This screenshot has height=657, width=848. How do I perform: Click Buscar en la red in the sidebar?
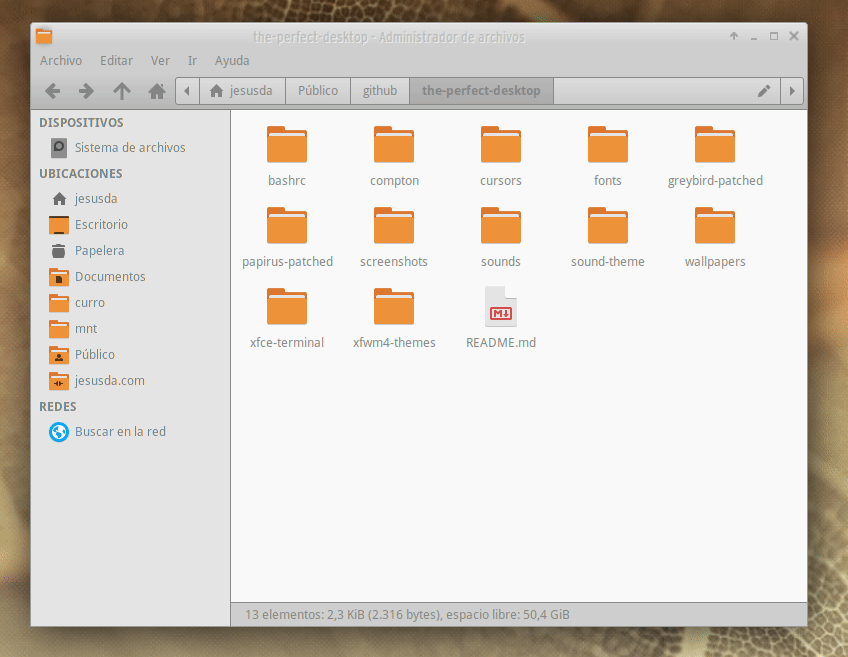[x=120, y=432]
